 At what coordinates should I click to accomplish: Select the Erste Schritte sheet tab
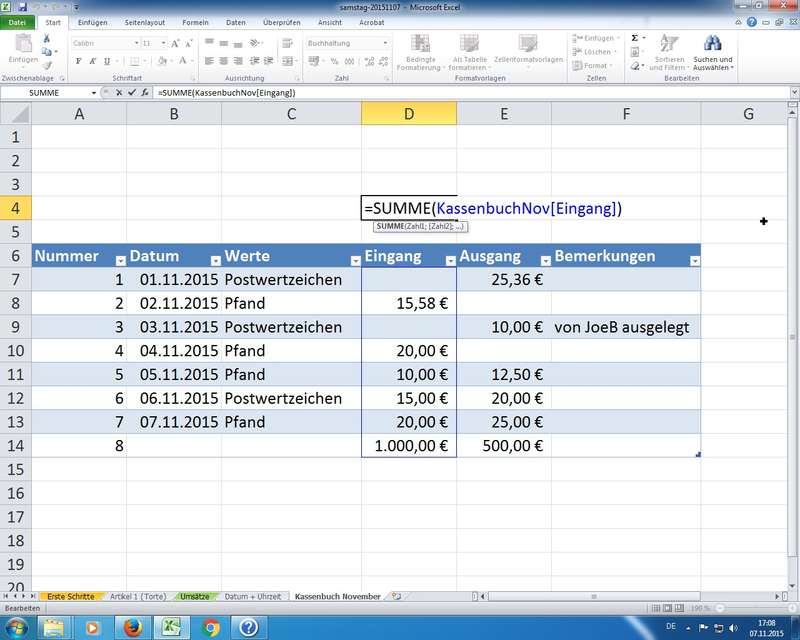coord(70,596)
